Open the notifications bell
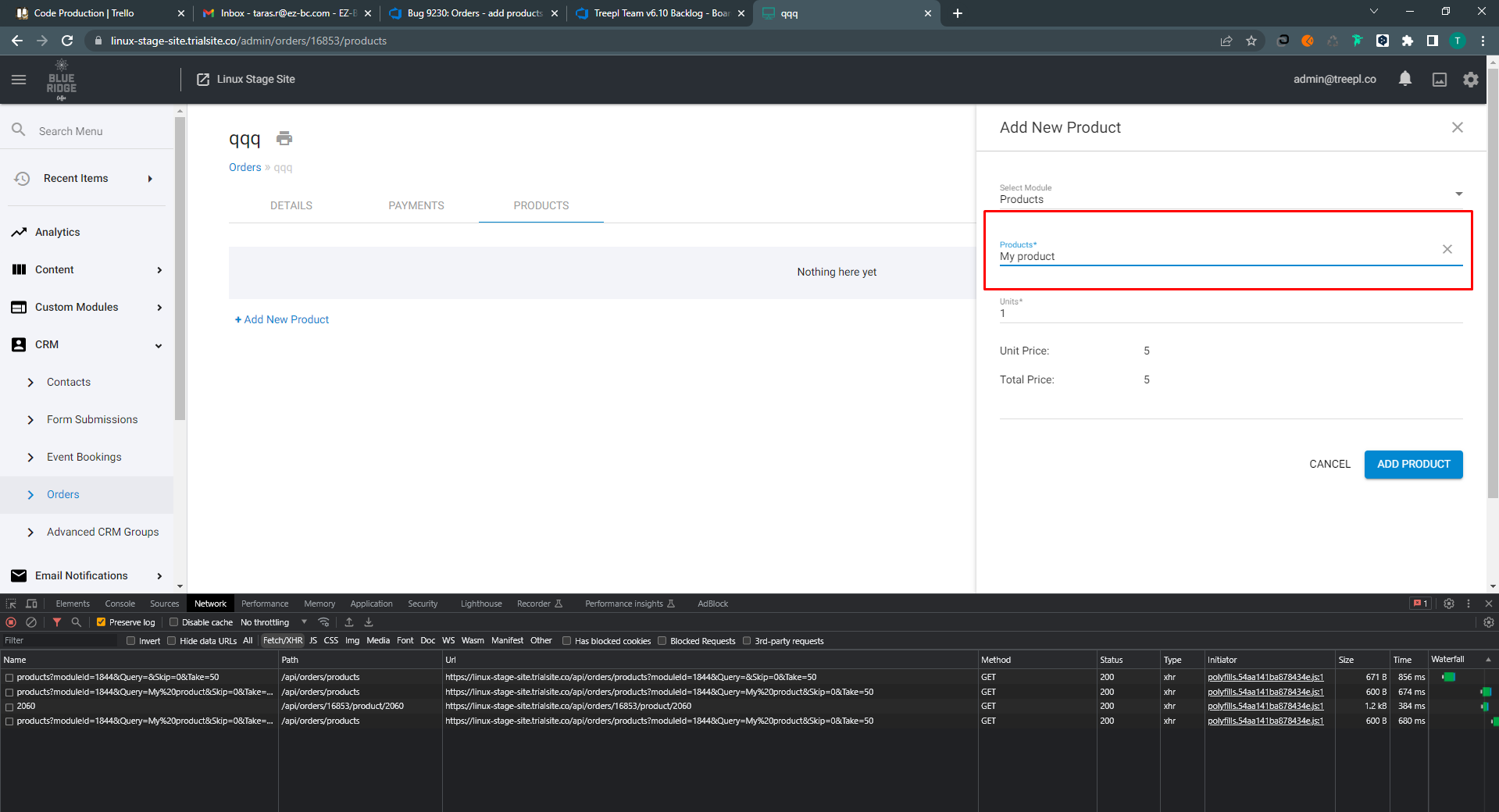This screenshot has height=812, width=1499. (1405, 79)
